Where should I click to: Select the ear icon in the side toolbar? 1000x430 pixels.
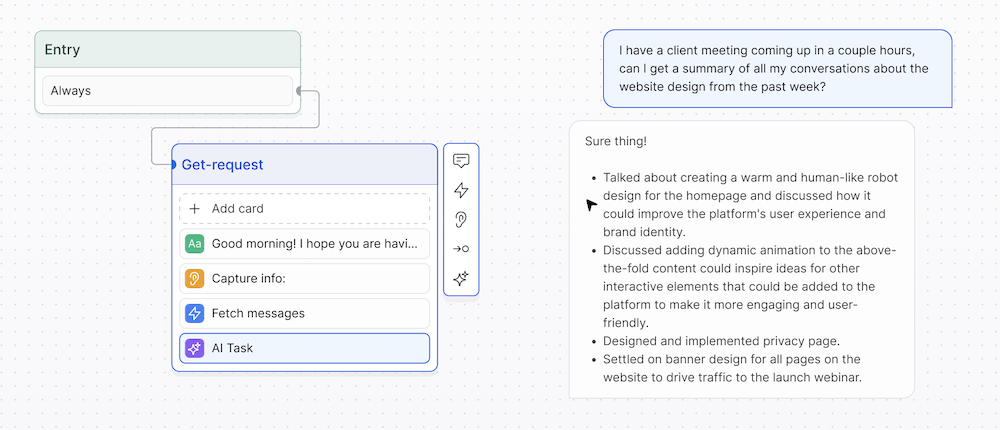click(461, 219)
